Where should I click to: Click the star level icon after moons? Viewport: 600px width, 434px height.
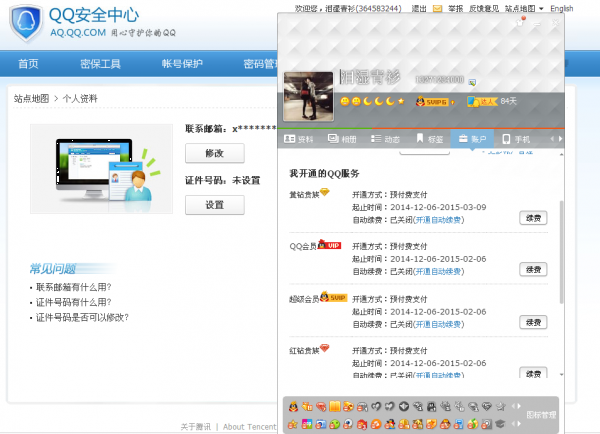click(401, 101)
